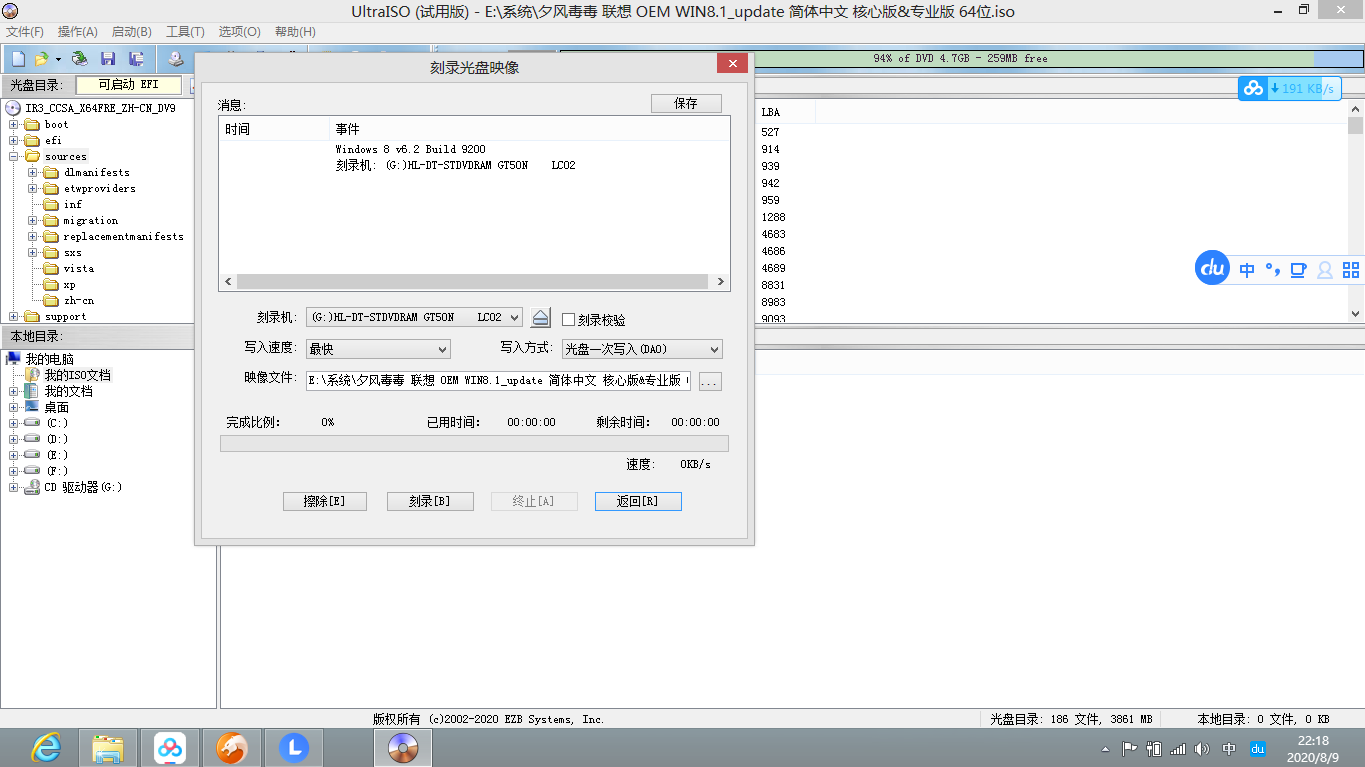Expand the CD 驱动器(G:) node
This screenshot has width=1365, height=767.
point(14,487)
